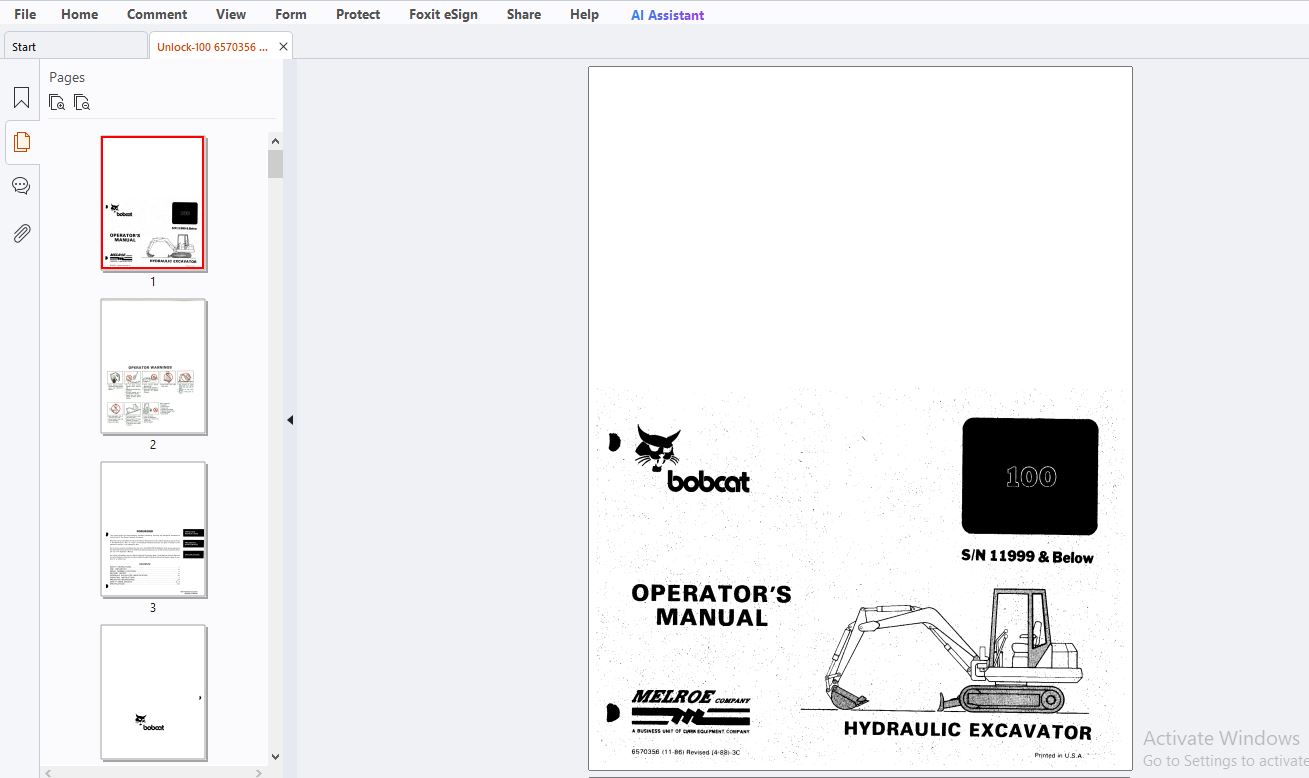Select the Unlock-100 6570356 document tab
This screenshot has height=778, width=1309.
(x=212, y=47)
